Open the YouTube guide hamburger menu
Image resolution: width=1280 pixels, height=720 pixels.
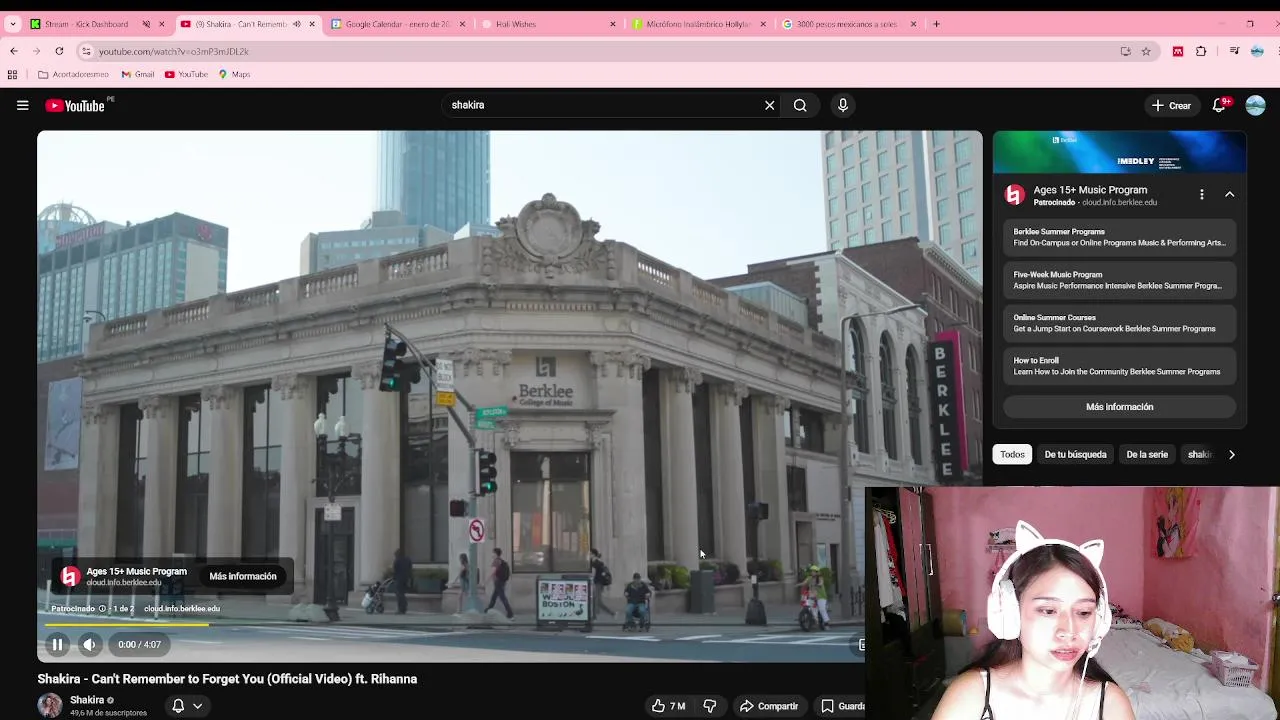click(22, 105)
